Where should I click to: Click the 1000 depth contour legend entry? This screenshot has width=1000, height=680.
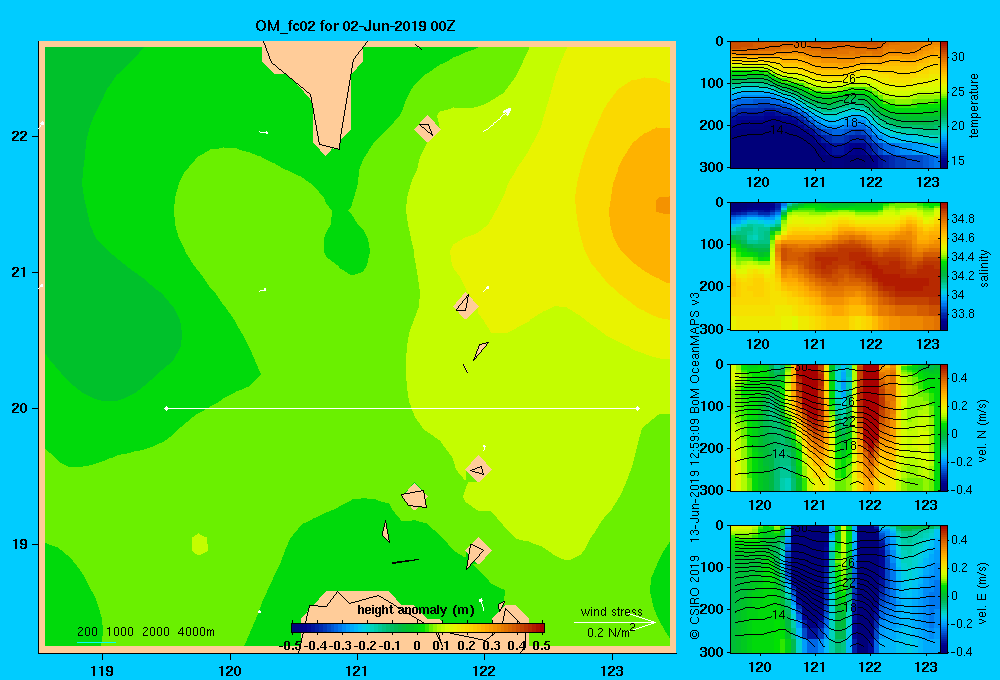[x=120, y=632]
